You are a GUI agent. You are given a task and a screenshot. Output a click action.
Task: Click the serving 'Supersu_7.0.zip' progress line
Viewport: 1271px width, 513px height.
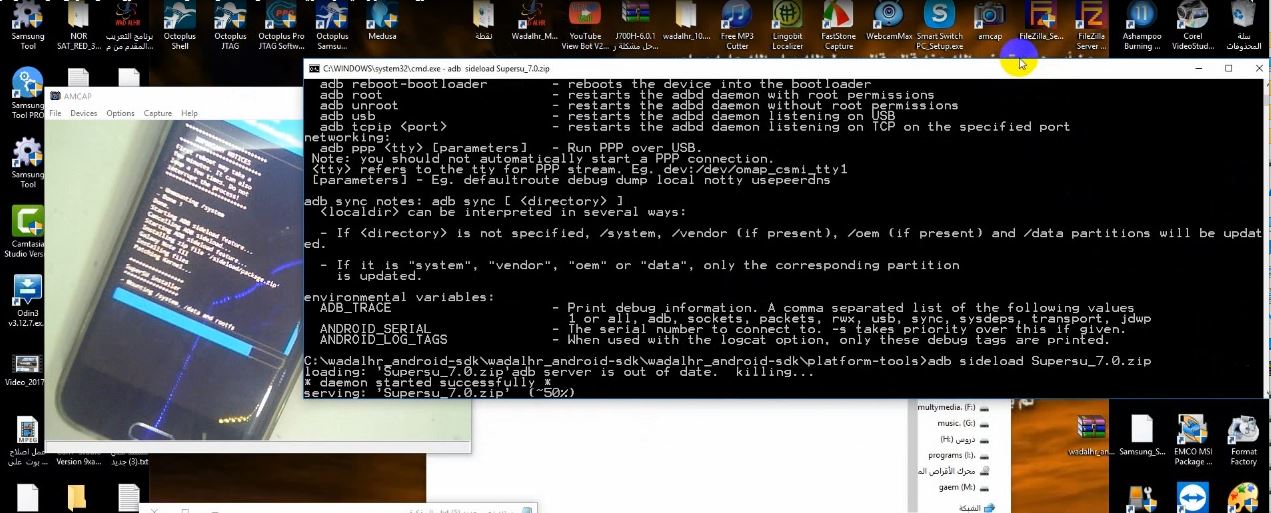coord(439,393)
